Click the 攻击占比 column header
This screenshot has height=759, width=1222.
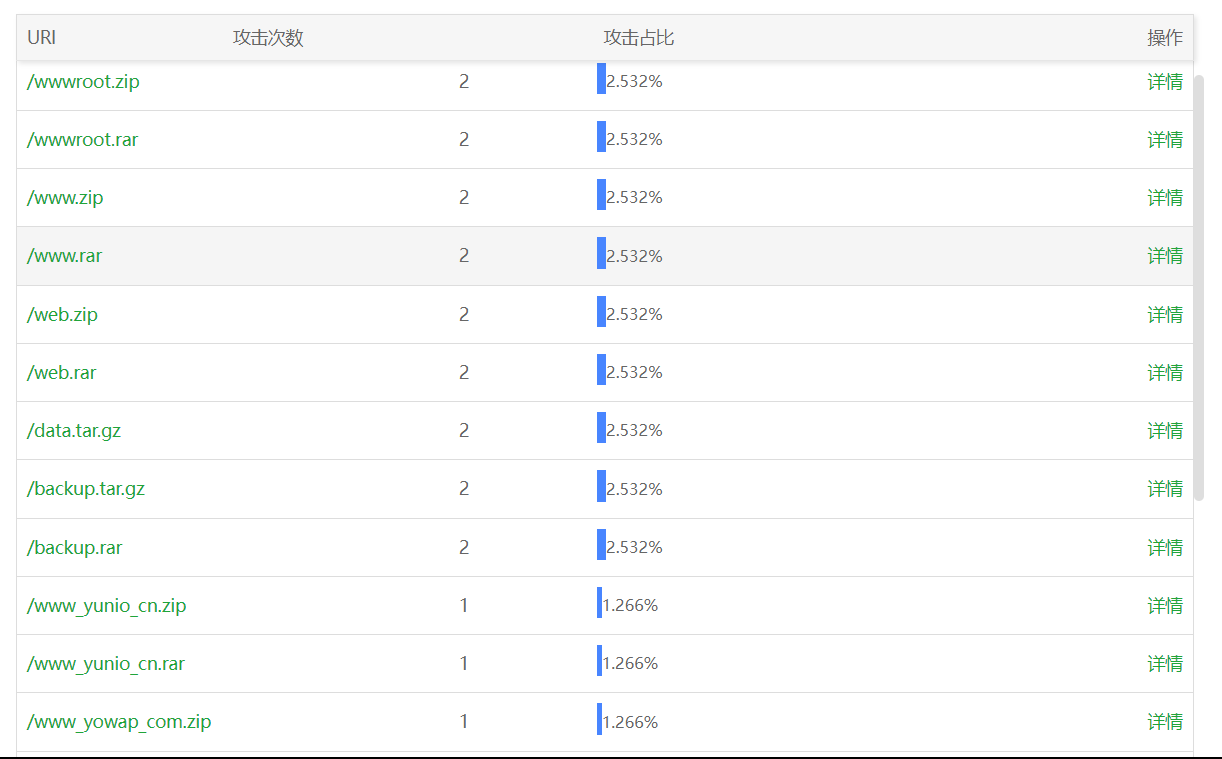pos(639,38)
